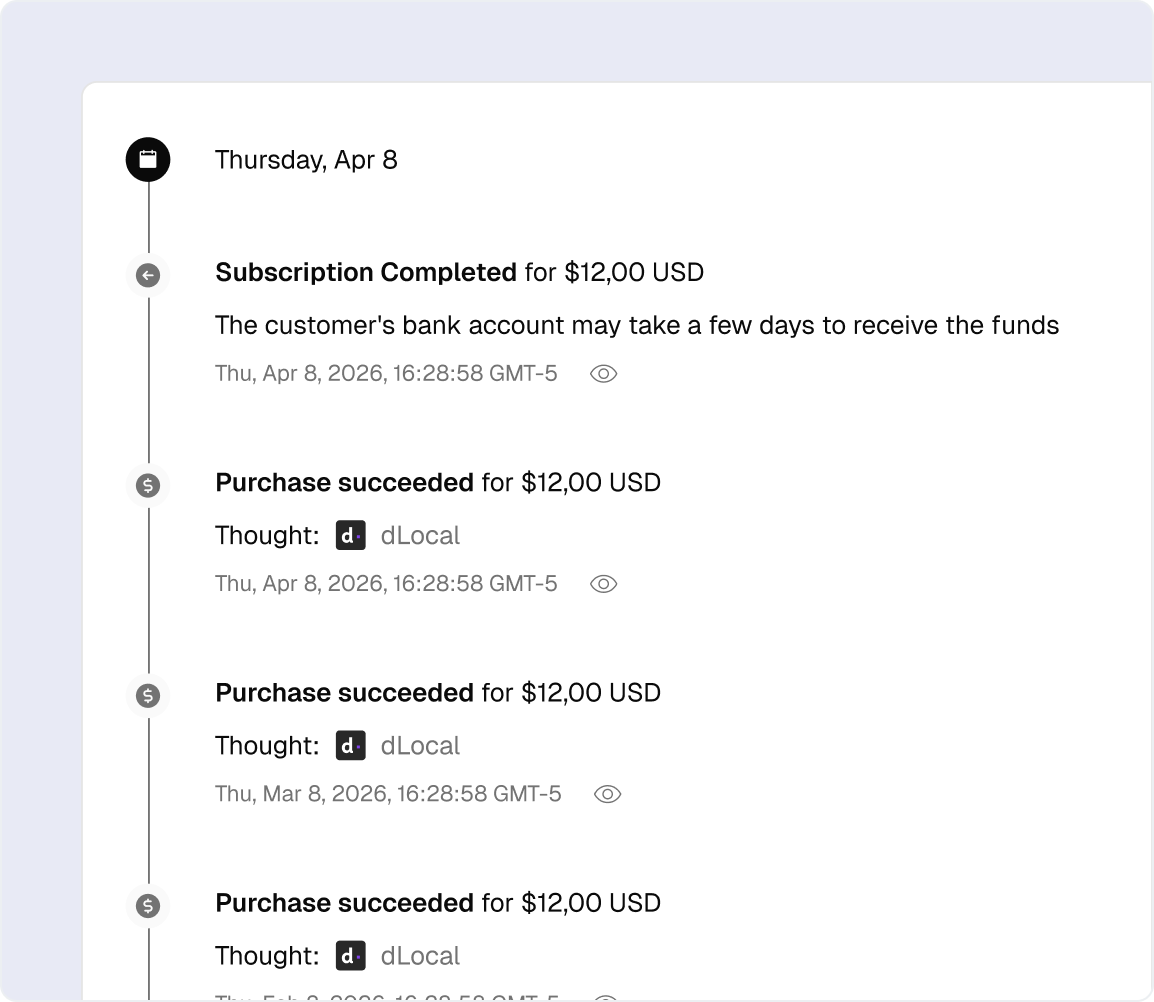This screenshot has width=1154, height=1002.
Task: Open the Subscription Completed event title
Action: coord(365,272)
